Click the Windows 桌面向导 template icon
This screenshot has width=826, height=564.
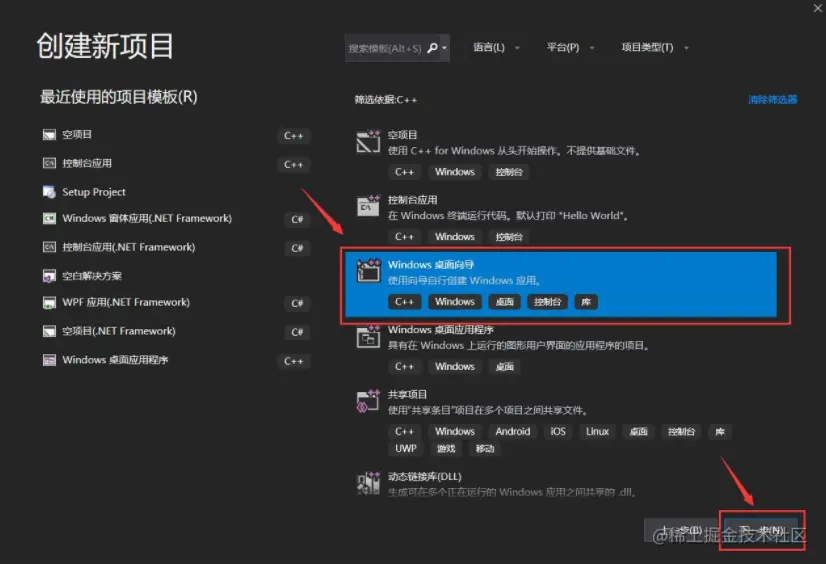tap(368, 271)
